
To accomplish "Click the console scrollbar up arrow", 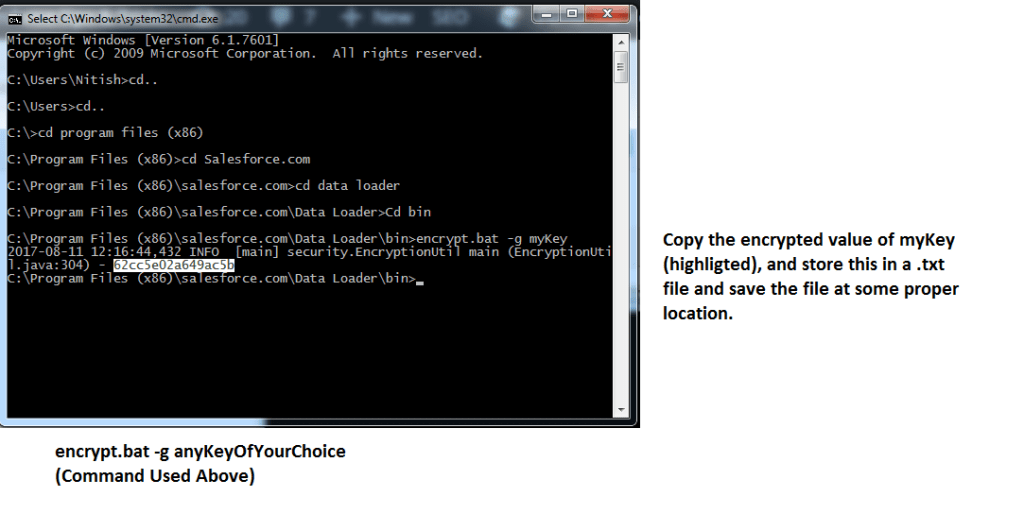I will point(621,42).
